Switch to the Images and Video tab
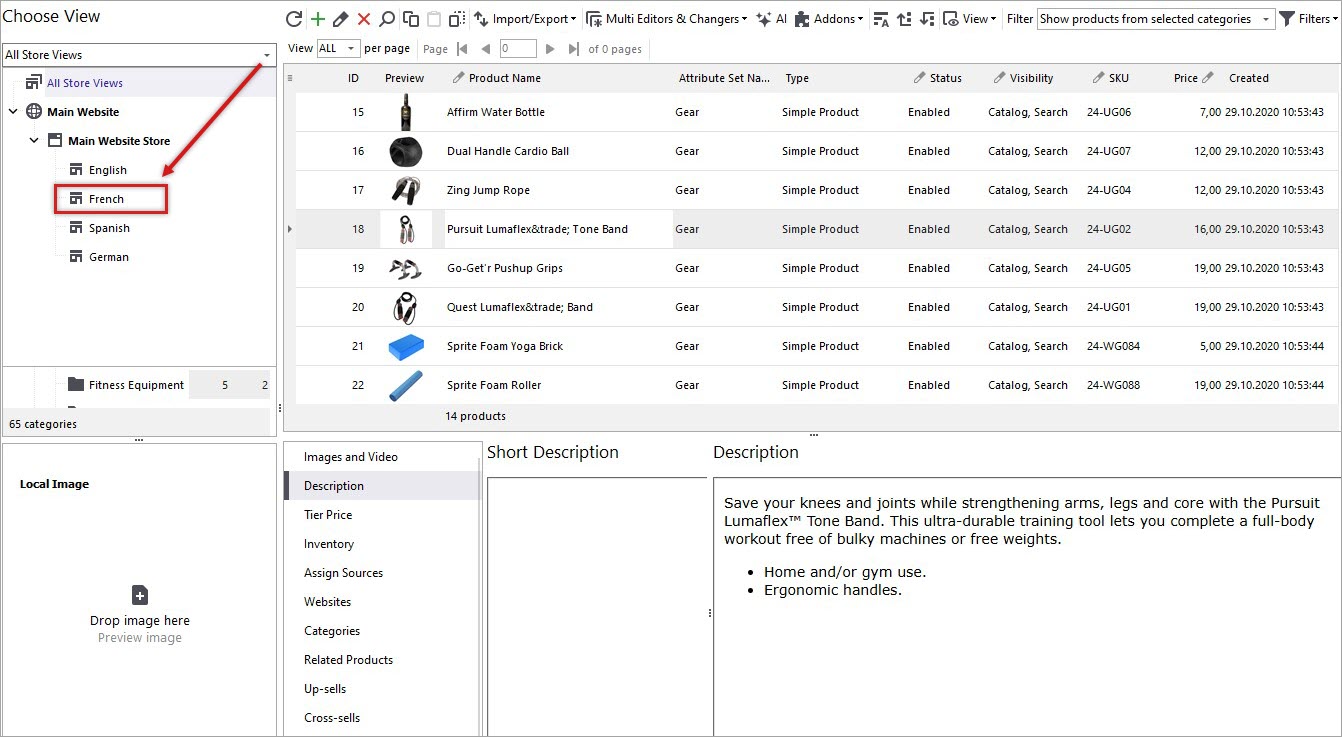 click(350, 458)
